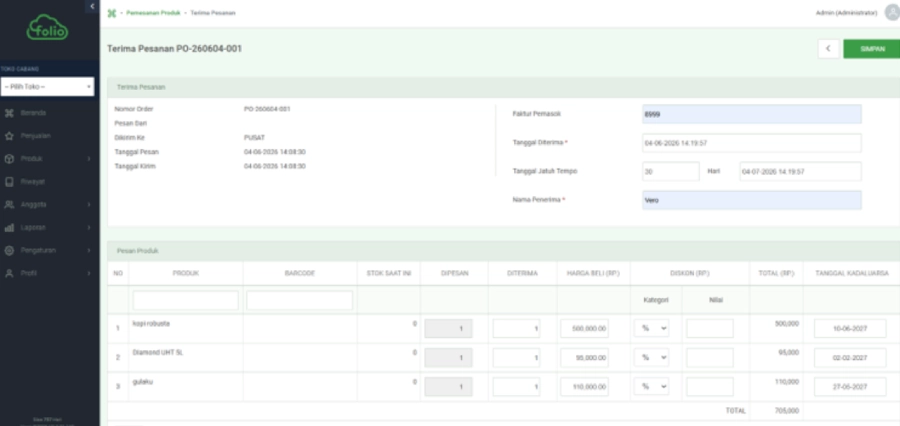Expand the Laporan submenu chevron
Image resolution: width=900 pixels, height=426 pixels.
coord(89,227)
